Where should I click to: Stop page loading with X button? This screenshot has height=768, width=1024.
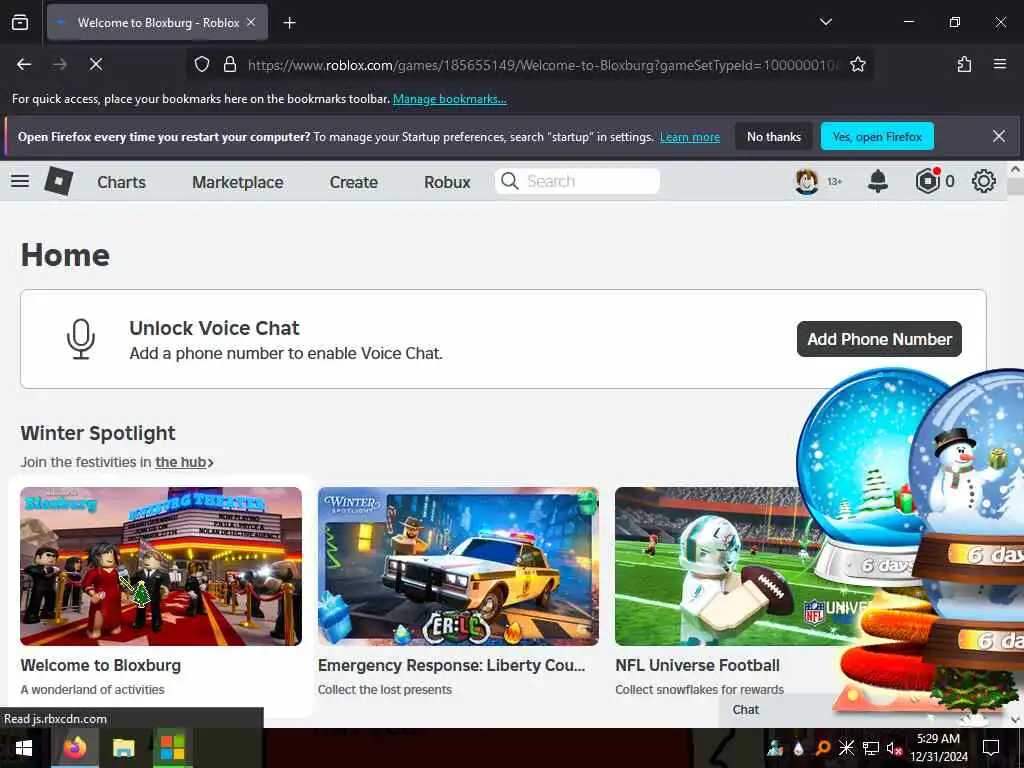[x=96, y=64]
